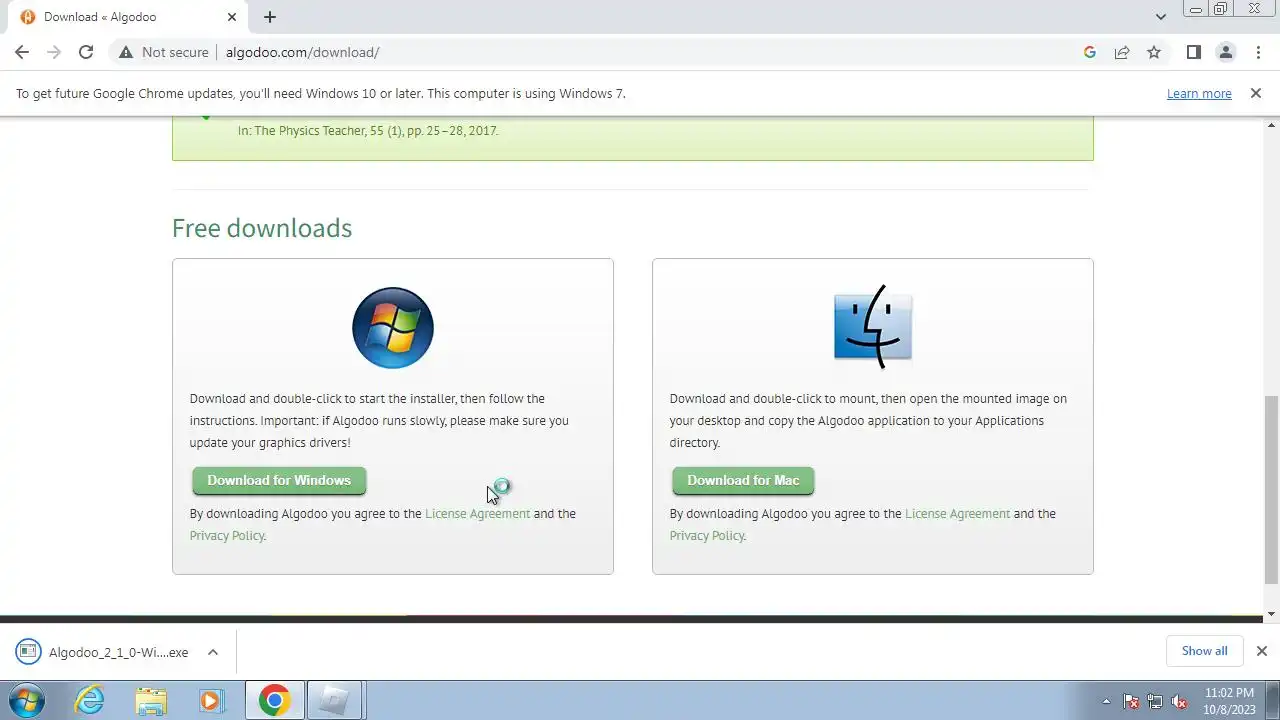Image resolution: width=1280 pixels, height=720 pixels.
Task: Expand the download item options arrow
Action: click(213, 652)
